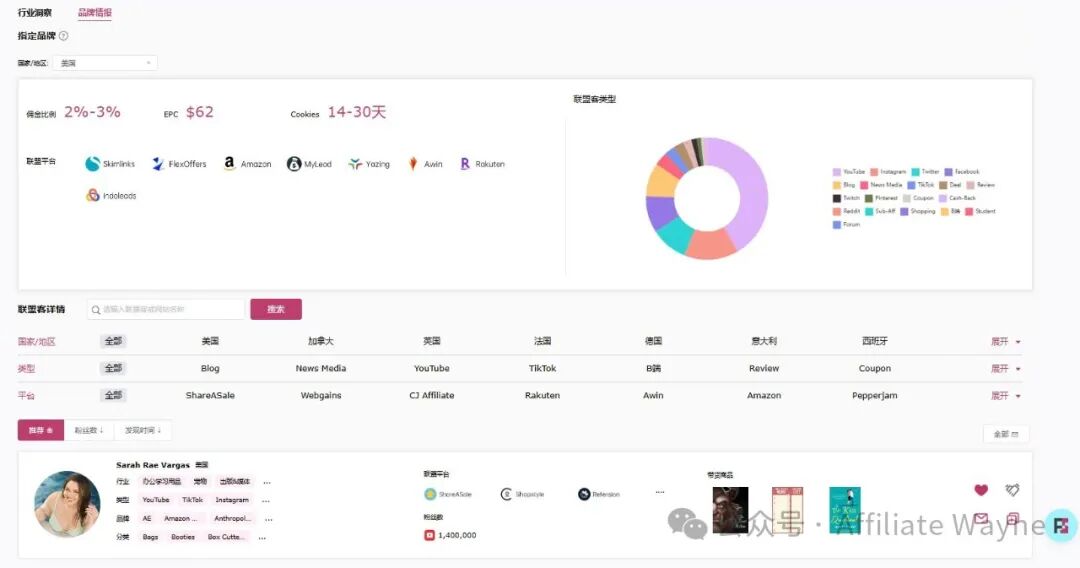Click the Indoleads platform logo
1080x568 pixels.
[93, 196]
